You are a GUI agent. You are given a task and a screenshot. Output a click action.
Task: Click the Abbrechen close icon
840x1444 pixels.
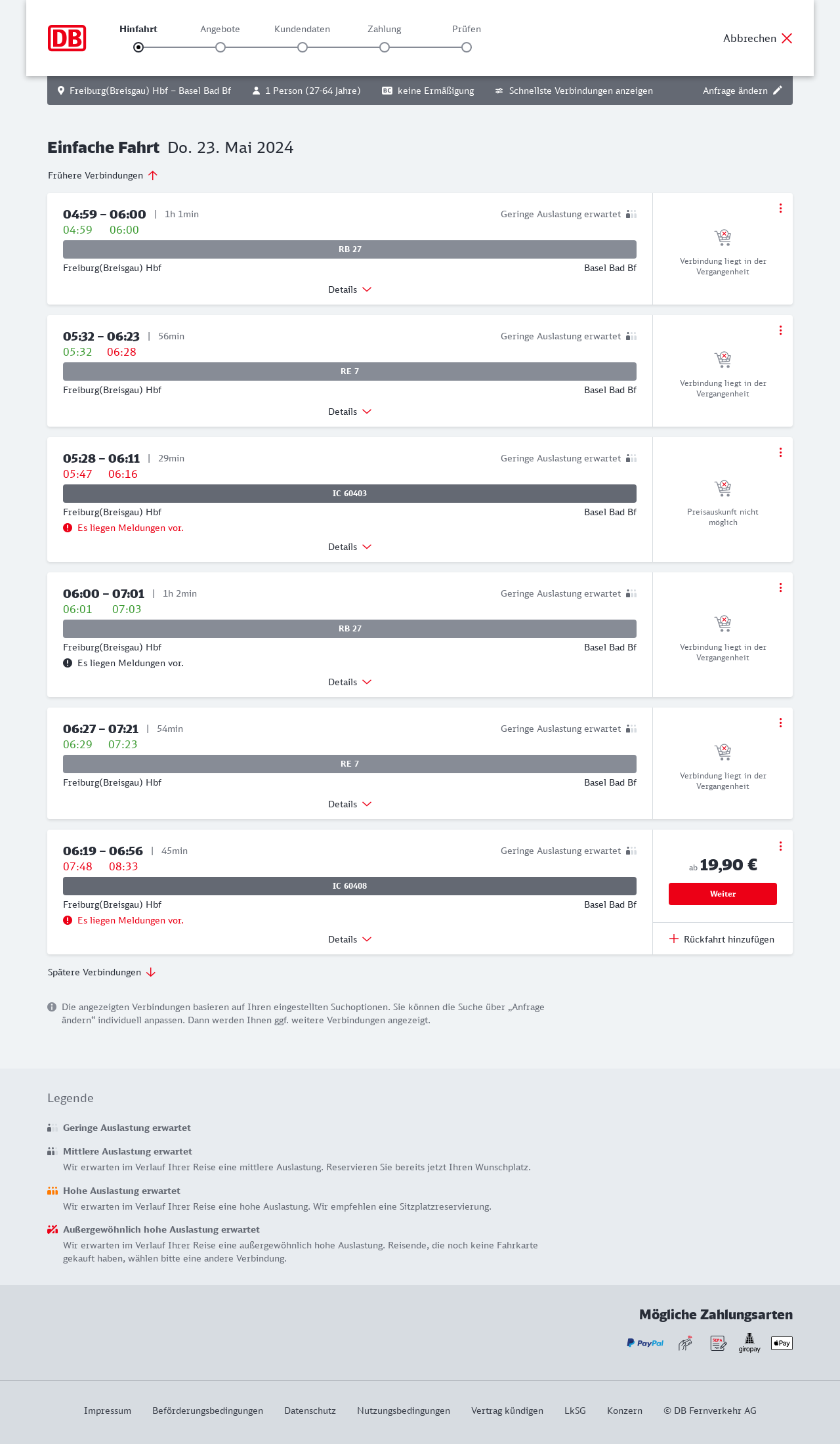(x=787, y=38)
